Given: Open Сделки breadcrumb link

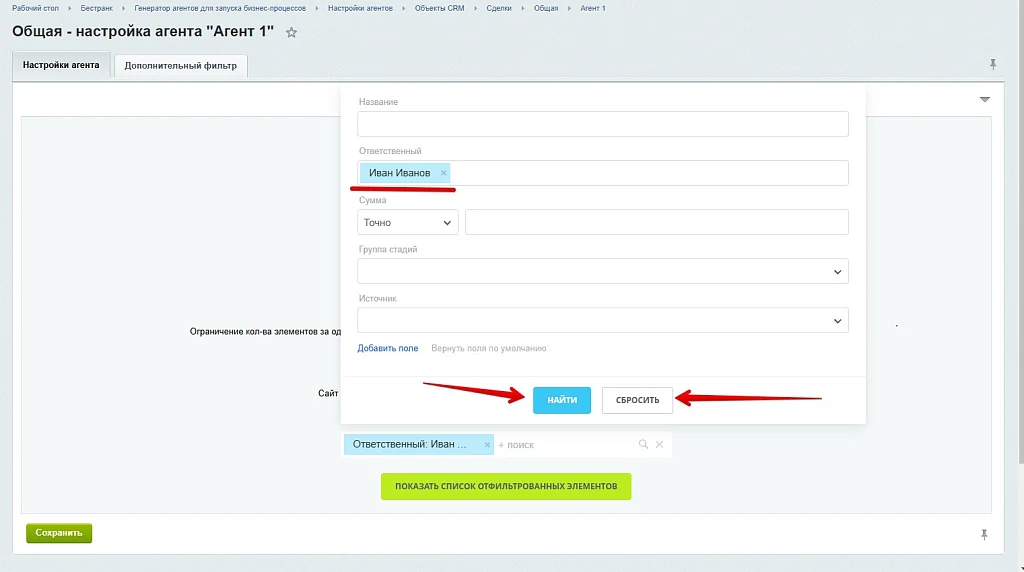Looking at the screenshot, I should coord(499,8).
